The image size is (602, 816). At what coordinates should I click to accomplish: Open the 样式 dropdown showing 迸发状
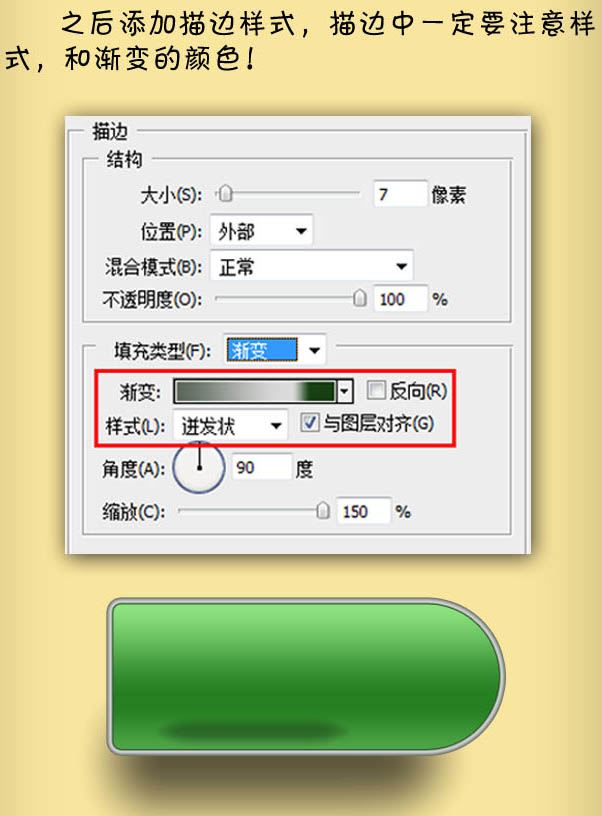coord(230,426)
